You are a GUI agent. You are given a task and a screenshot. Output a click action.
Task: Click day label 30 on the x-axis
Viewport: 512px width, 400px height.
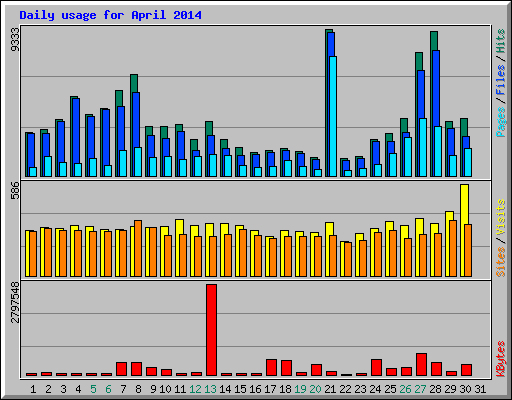pyautogui.click(x=465, y=389)
